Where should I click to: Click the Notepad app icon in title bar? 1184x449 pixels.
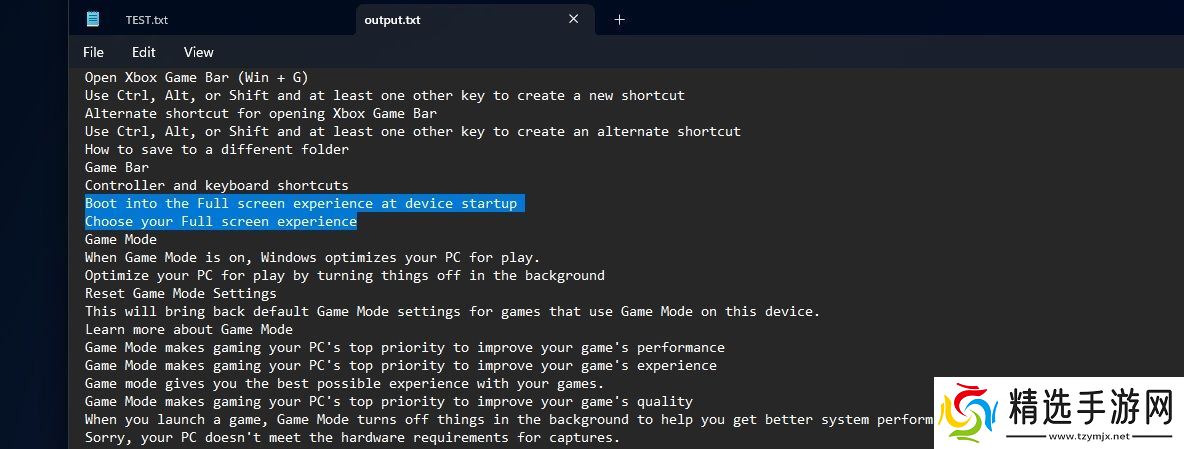[93, 19]
